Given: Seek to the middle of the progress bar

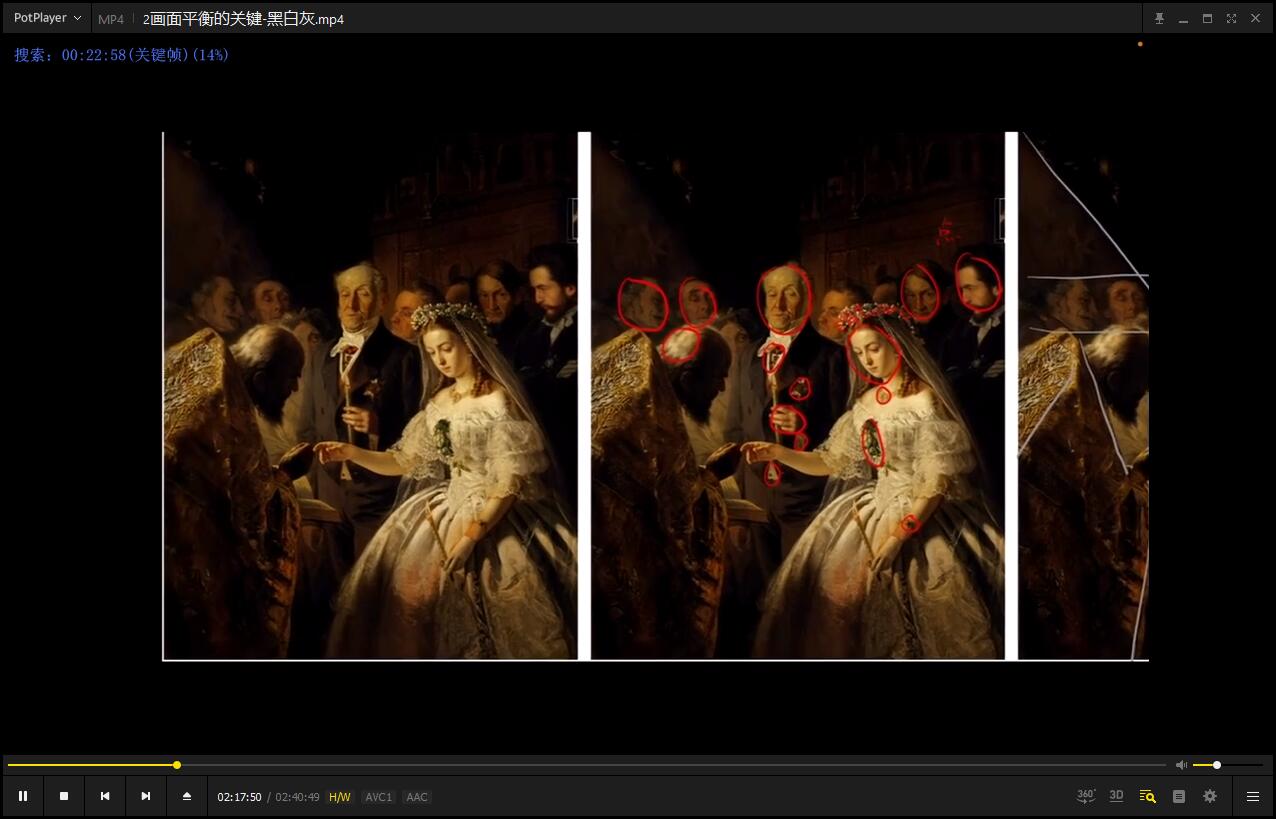Looking at the screenshot, I should (587, 765).
